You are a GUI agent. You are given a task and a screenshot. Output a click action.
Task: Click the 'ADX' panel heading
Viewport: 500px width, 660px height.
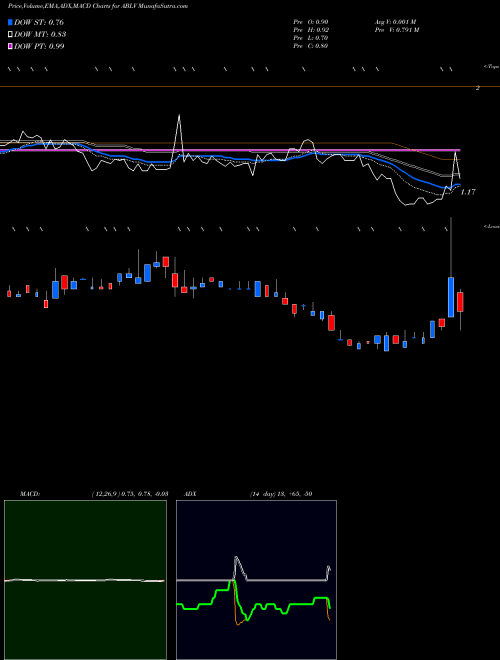tap(190, 494)
